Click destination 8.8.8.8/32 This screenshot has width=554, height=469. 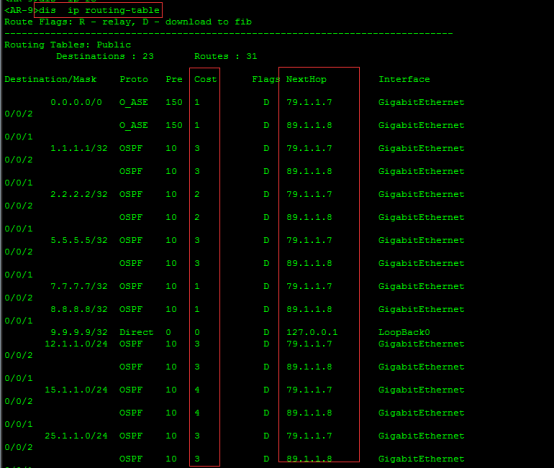79,309
